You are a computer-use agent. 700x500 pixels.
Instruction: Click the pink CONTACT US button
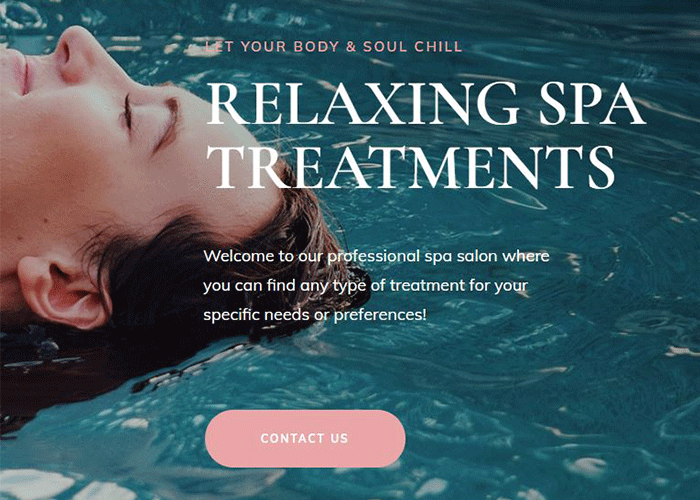(305, 438)
